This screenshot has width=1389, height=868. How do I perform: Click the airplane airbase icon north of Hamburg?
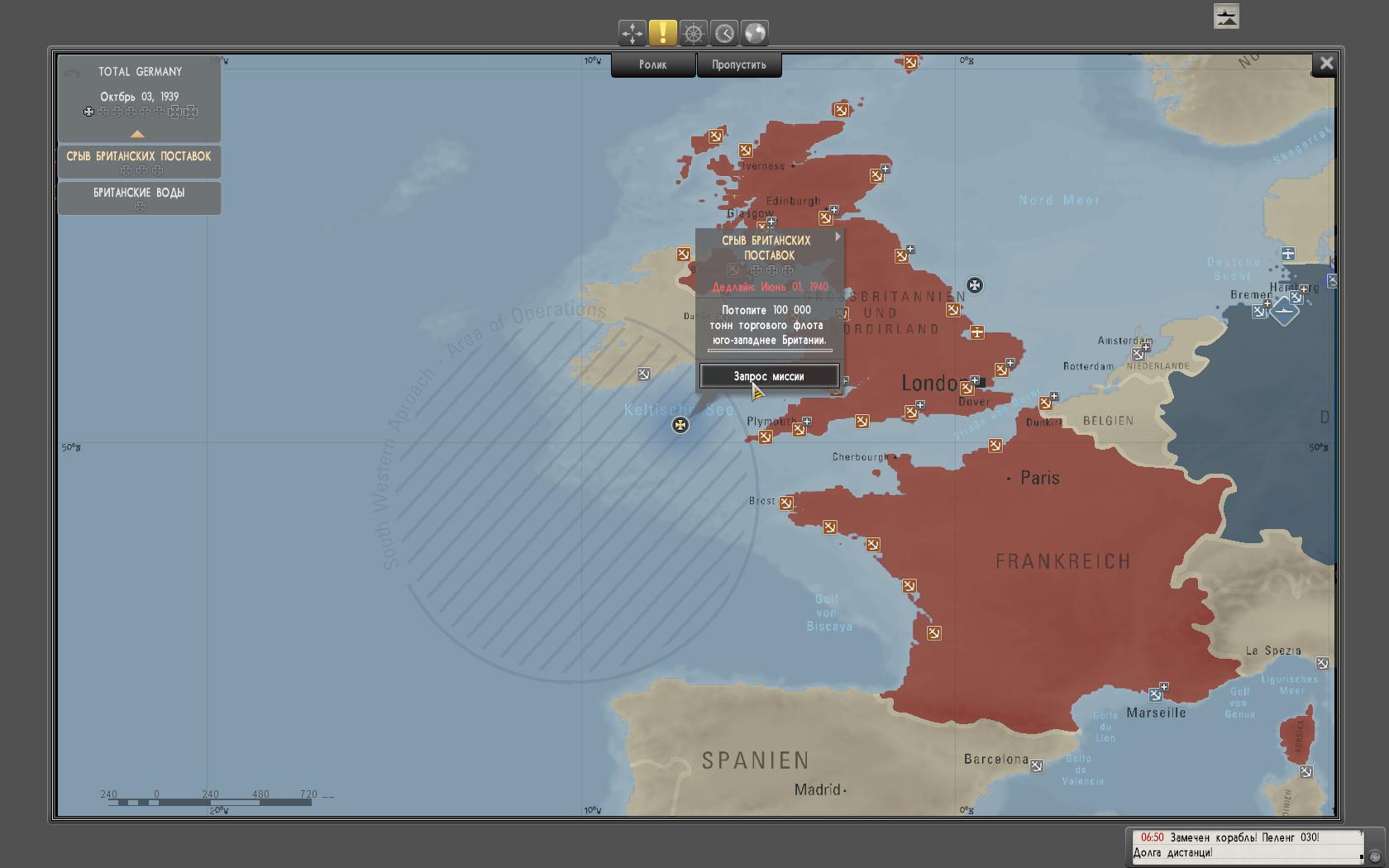click(x=1288, y=254)
